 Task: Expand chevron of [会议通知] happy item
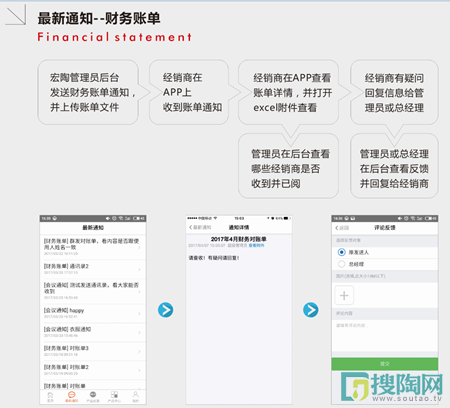[x=139, y=313]
